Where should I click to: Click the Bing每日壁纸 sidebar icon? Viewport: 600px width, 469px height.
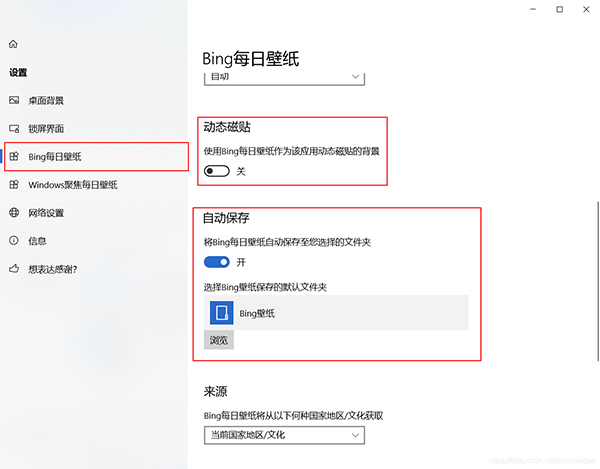14,156
